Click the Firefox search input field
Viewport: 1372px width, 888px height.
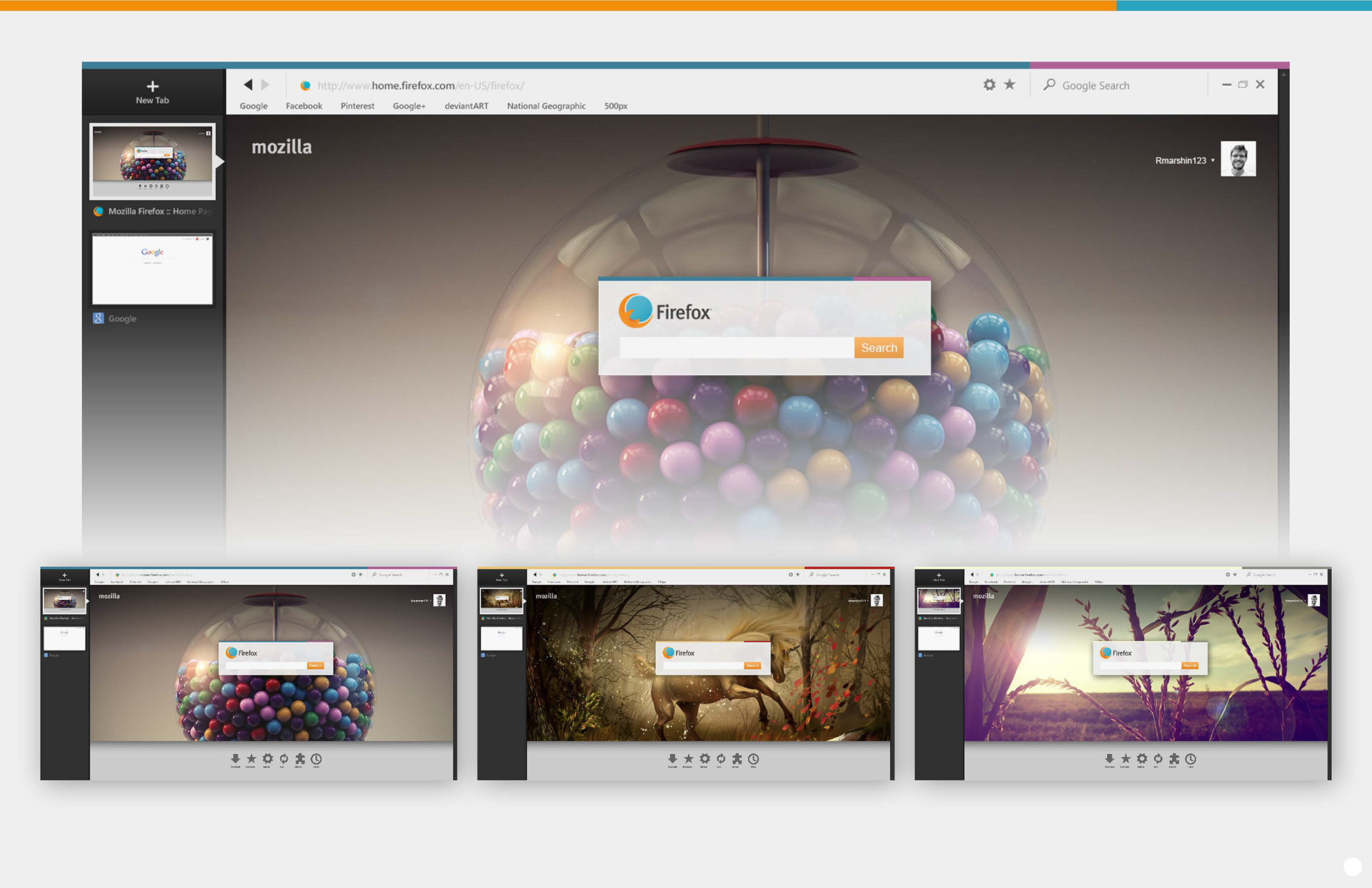pos(736,347)
